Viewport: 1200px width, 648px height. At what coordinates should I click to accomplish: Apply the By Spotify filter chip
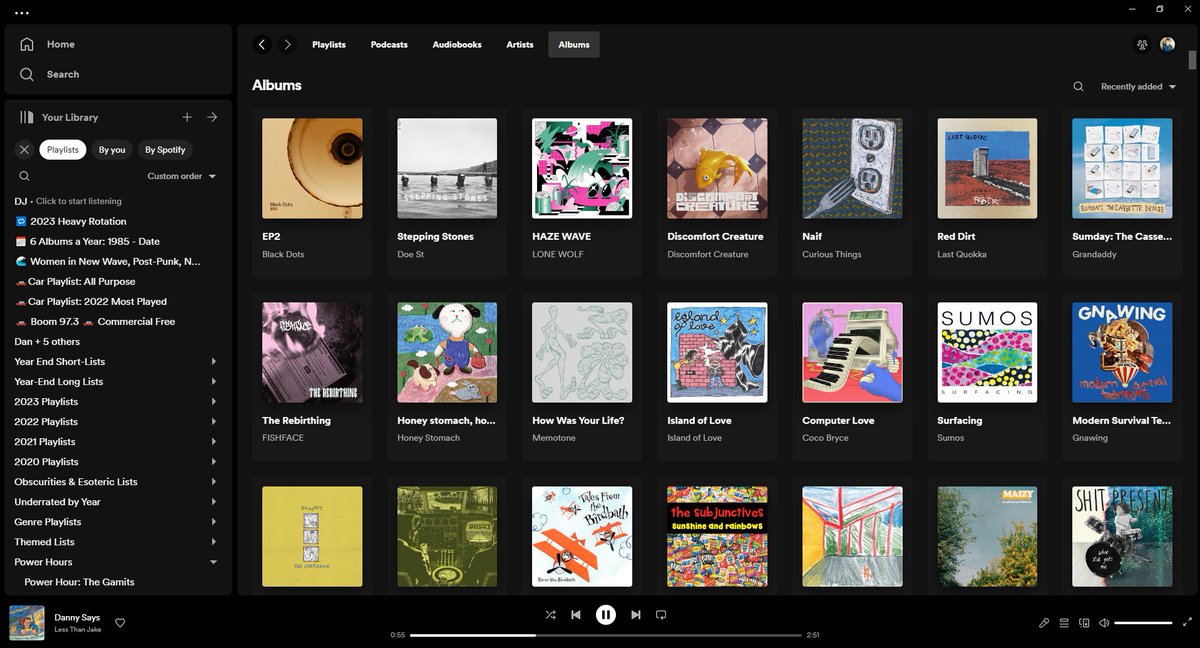(165, 150)
